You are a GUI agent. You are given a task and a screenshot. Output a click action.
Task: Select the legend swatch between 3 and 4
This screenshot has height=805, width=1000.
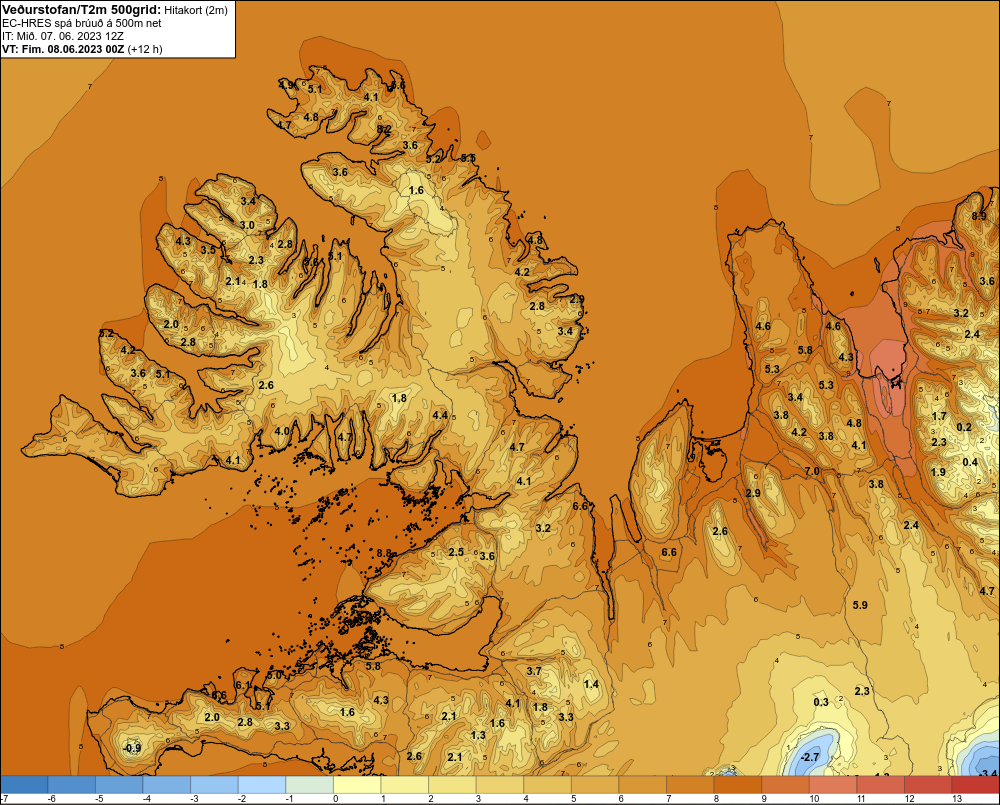click(500, 785)
